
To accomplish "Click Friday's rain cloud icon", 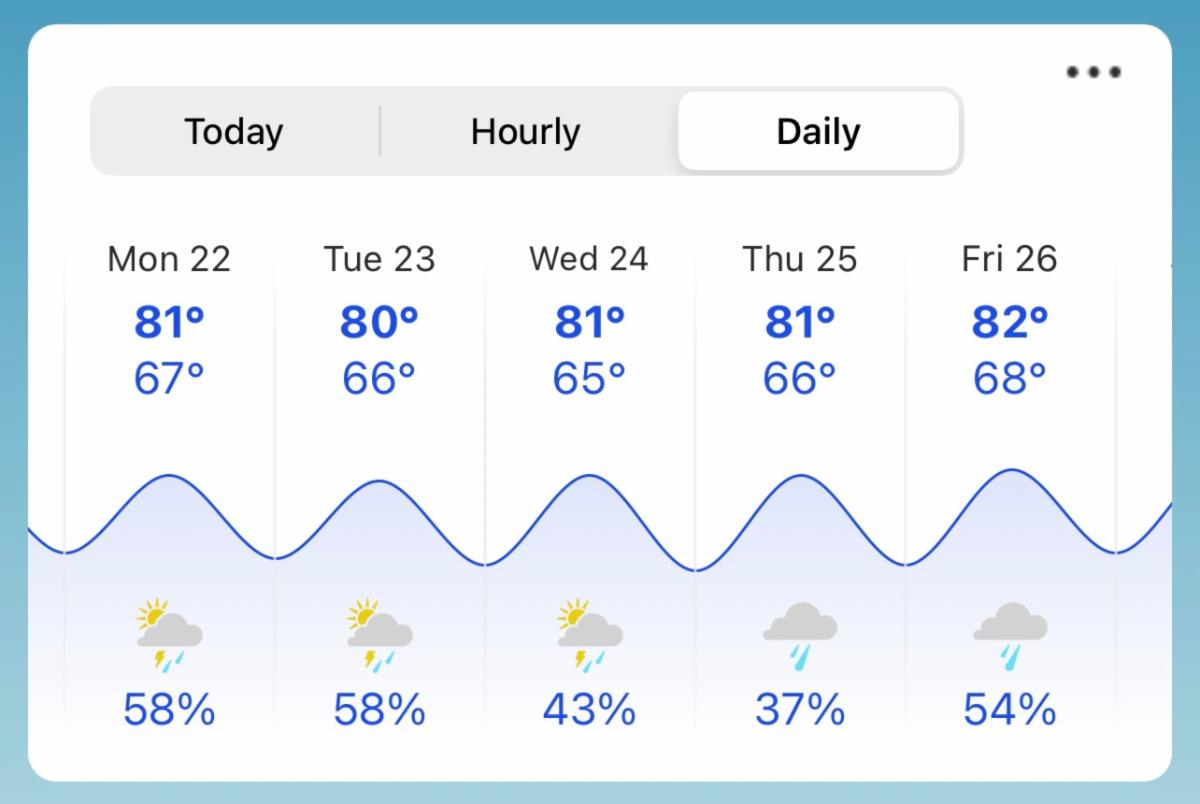I will (1010, 635).
